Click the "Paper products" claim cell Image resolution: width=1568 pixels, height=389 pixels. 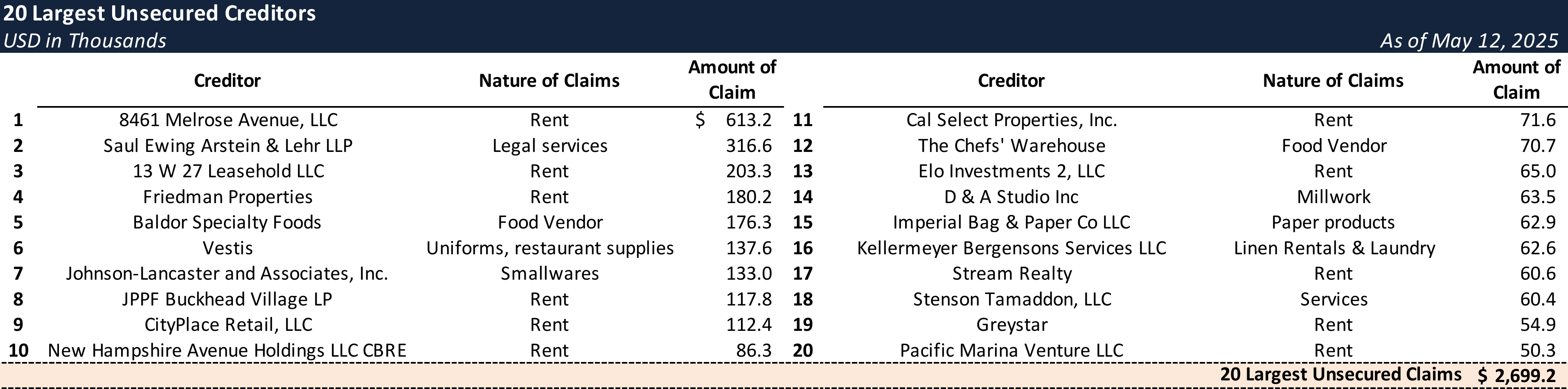pos(1333,222)
